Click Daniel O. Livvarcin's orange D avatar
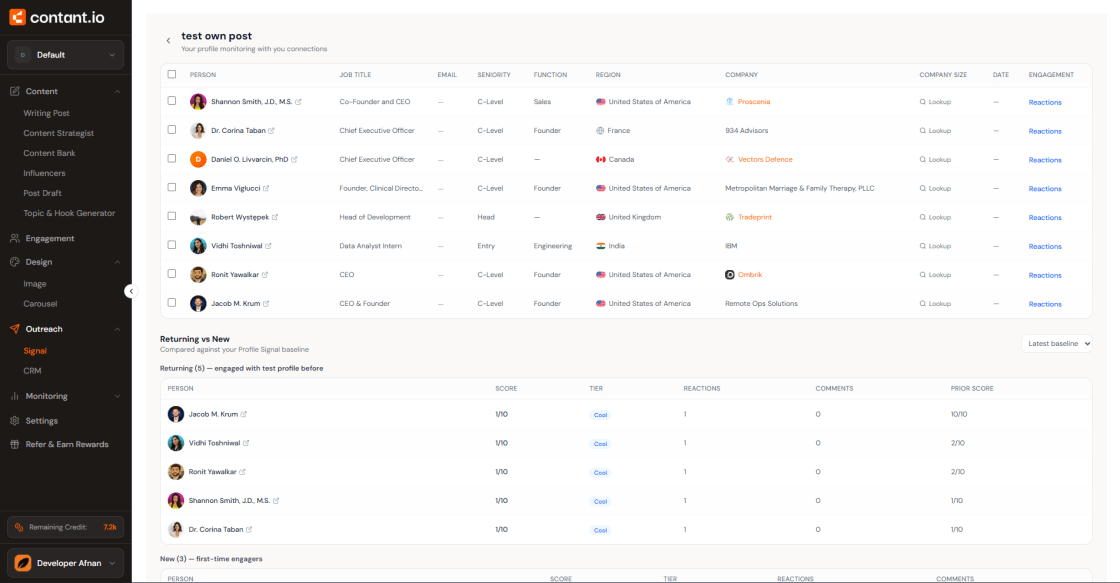 198,159
